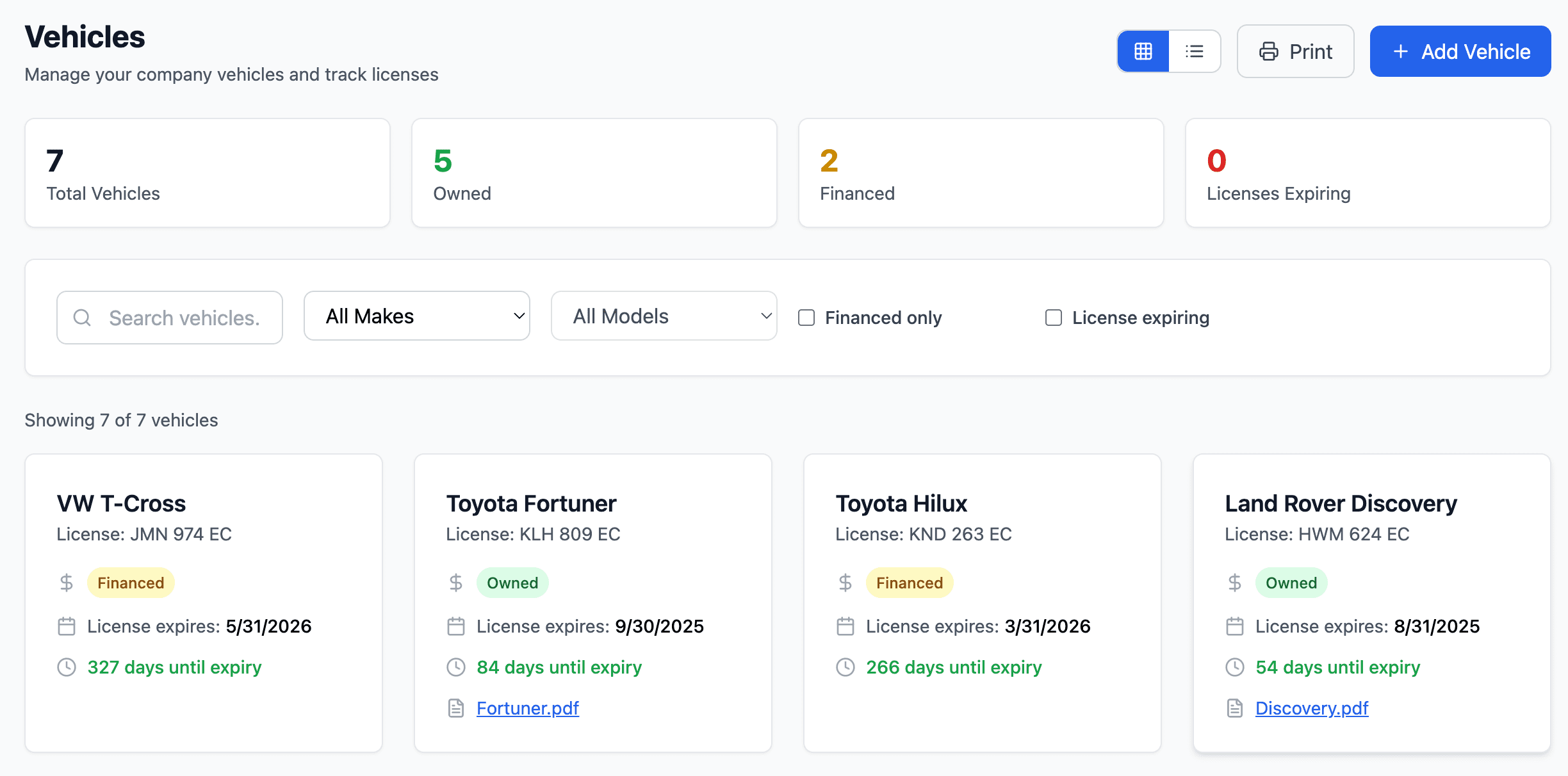Click the magnifier search icon
The image size is (1568, 776).
(82, 318)
